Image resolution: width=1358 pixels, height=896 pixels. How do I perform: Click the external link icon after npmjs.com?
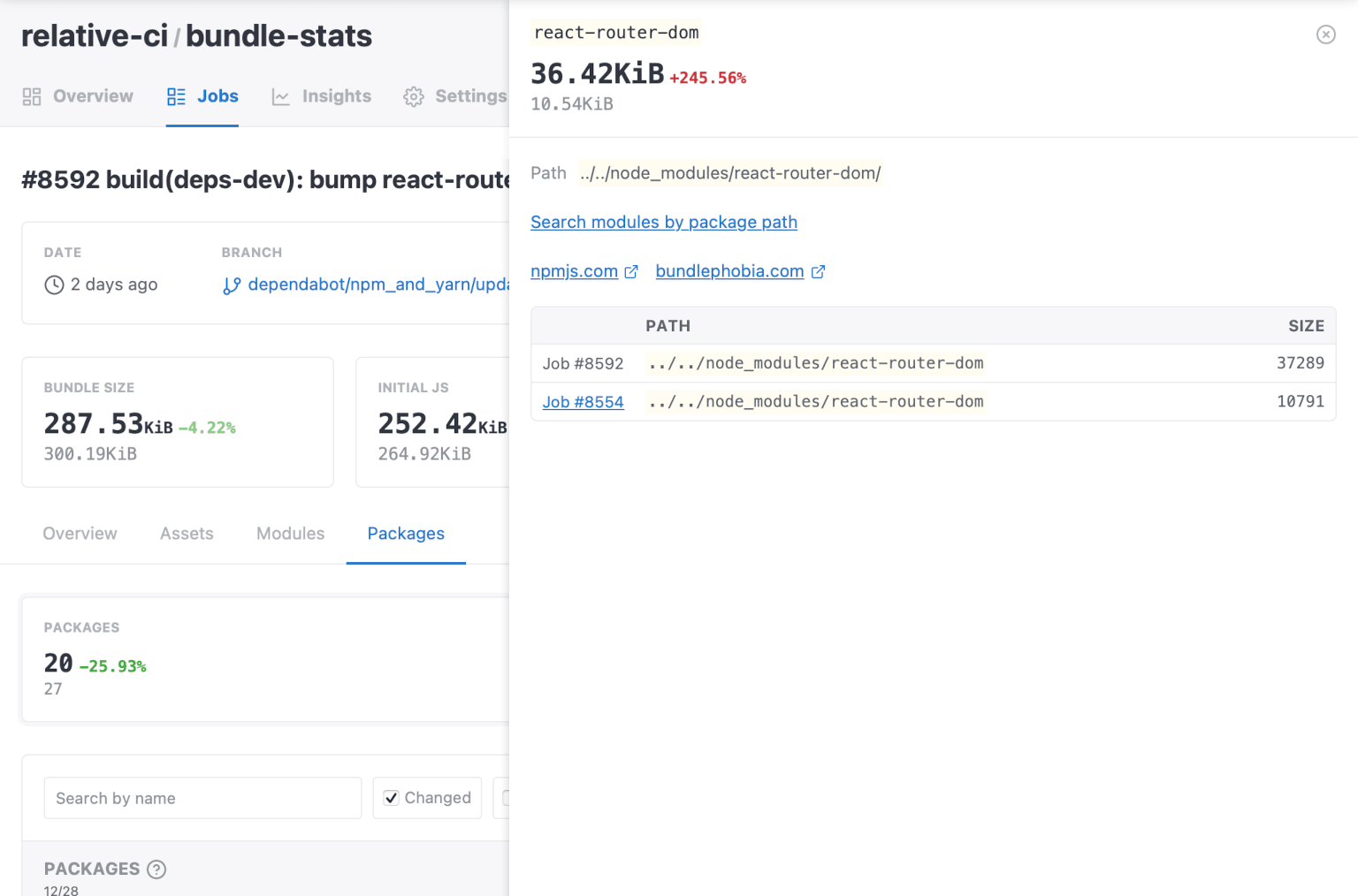click(631, 272)
